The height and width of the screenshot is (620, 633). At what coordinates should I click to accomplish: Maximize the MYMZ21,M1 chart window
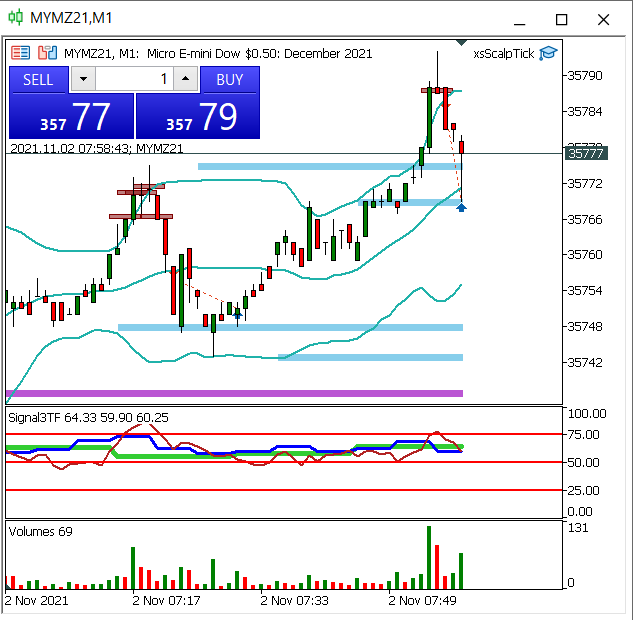[561, 19]
